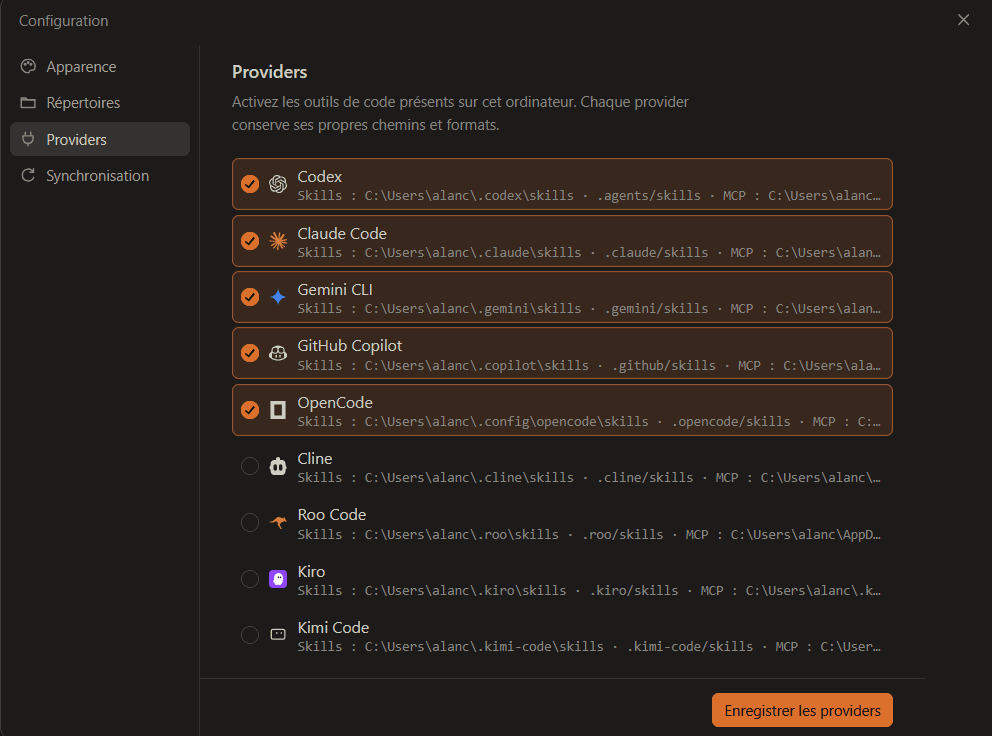Click the Providers plug icon

pyautogui.click(x=28, y=139)
